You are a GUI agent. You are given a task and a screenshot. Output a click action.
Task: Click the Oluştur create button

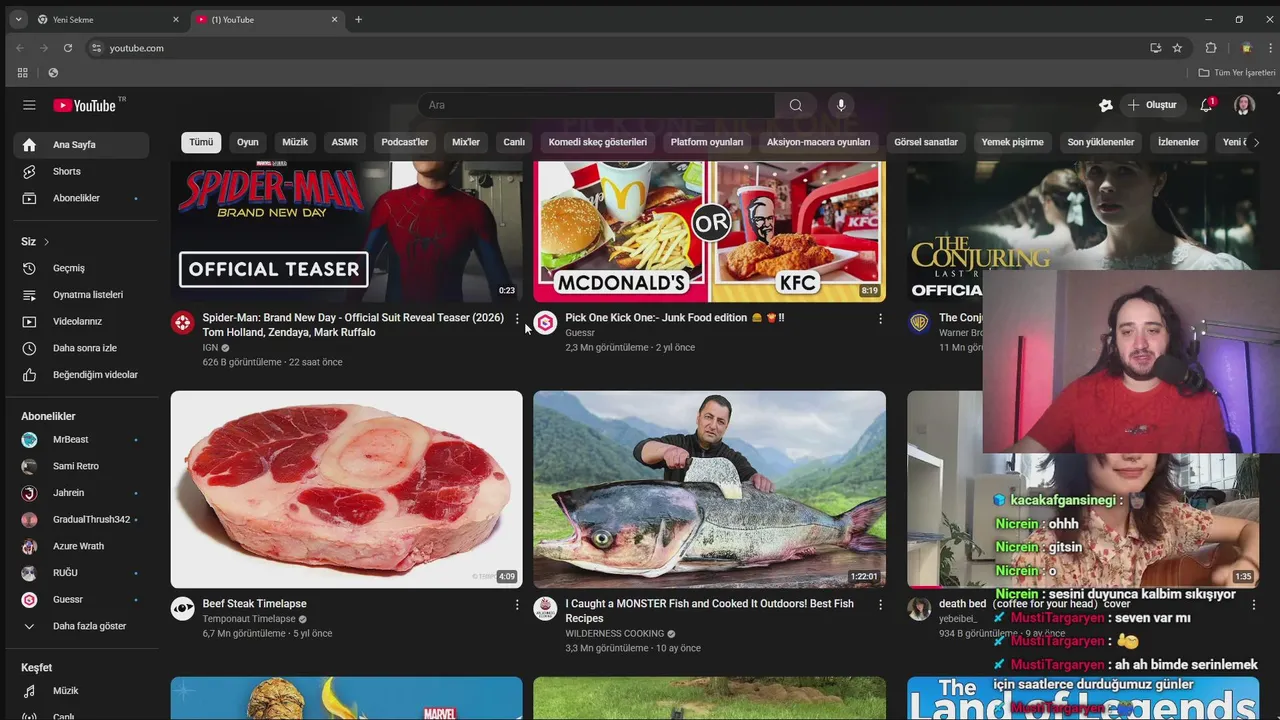coord(1152,105)
